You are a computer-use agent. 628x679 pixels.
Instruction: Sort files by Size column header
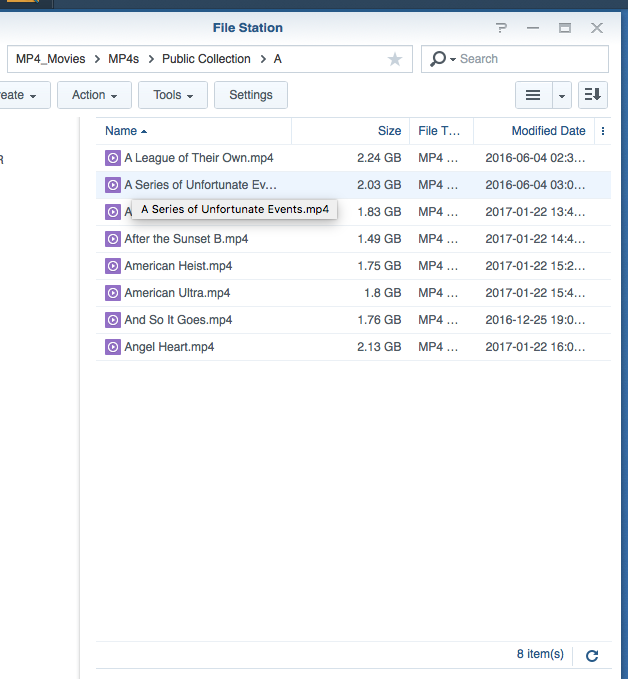click(x=389, y=131)
